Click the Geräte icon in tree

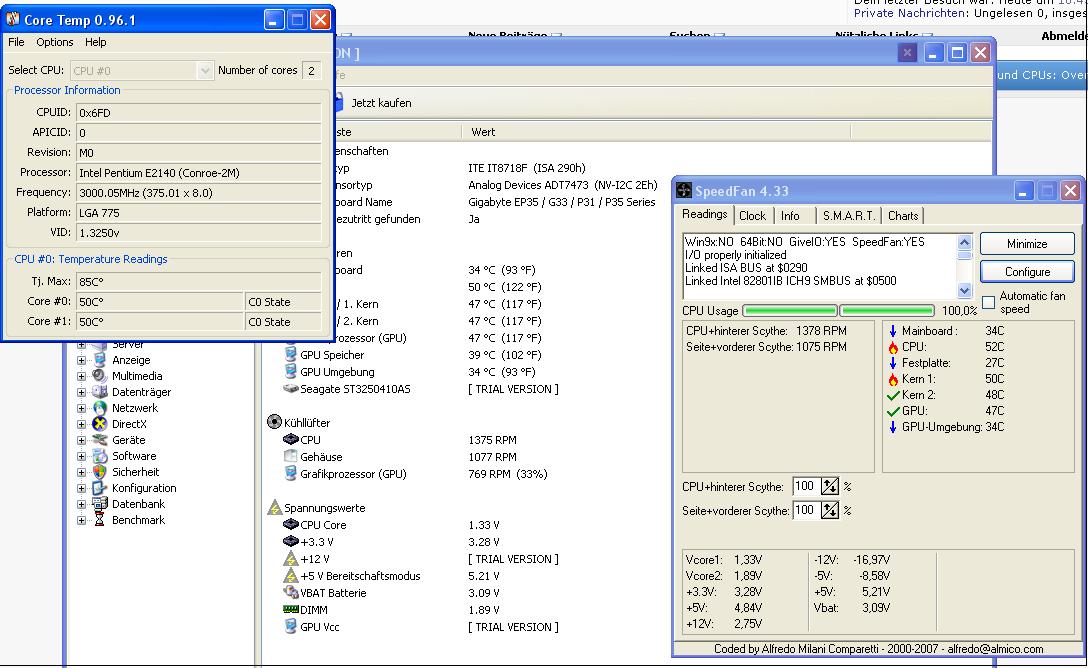(x=100, y=440)
